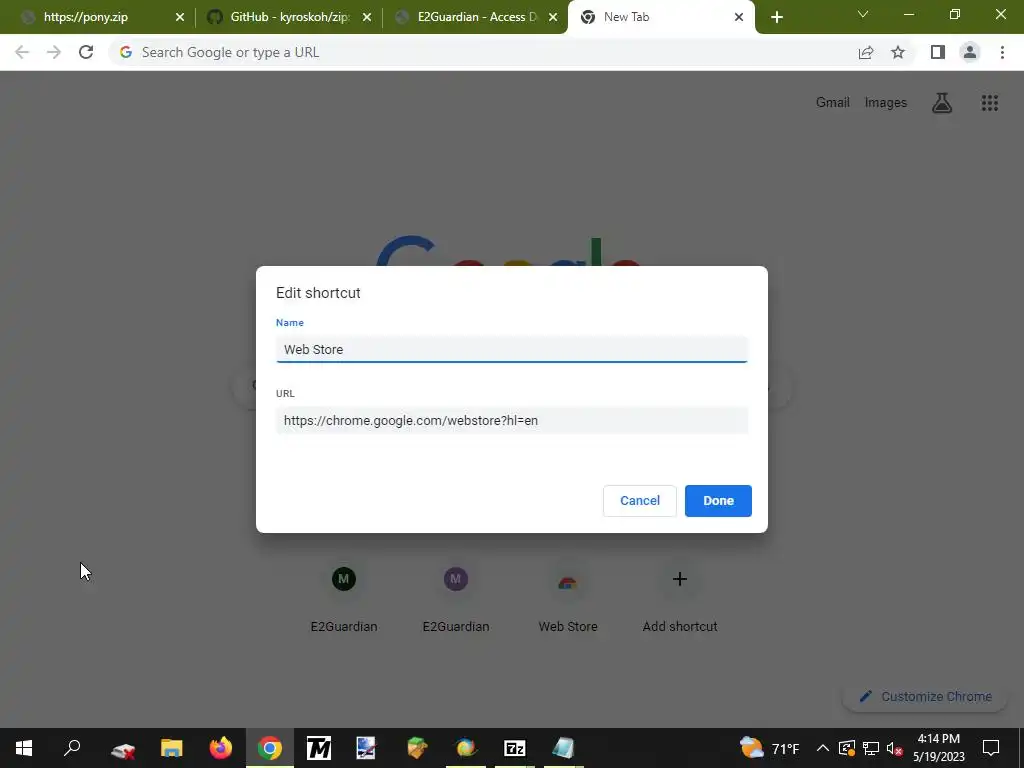
Task: Open the notification center icon
Action: 991,748
